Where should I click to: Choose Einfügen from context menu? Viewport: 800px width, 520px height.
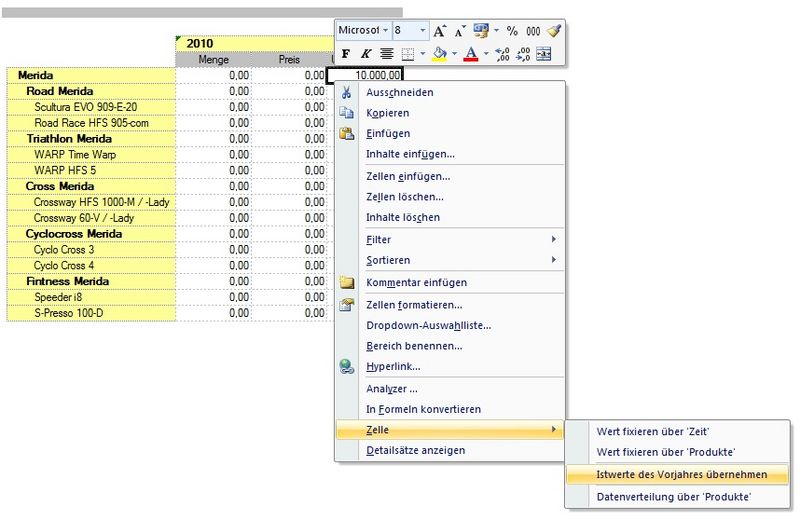[x=450, y=133]
